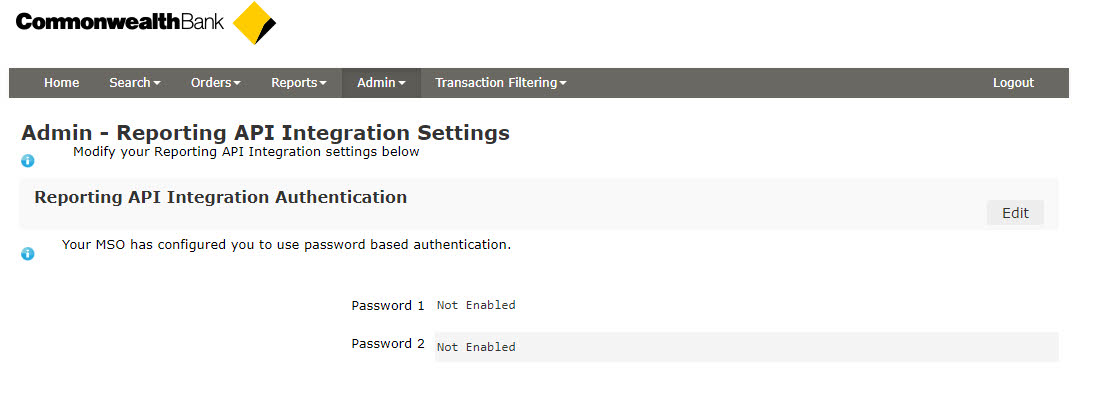1100x417 pixels.
Task: Click the 'Modify your Reporting API Integration settings' text
Action: click(246, 152)
